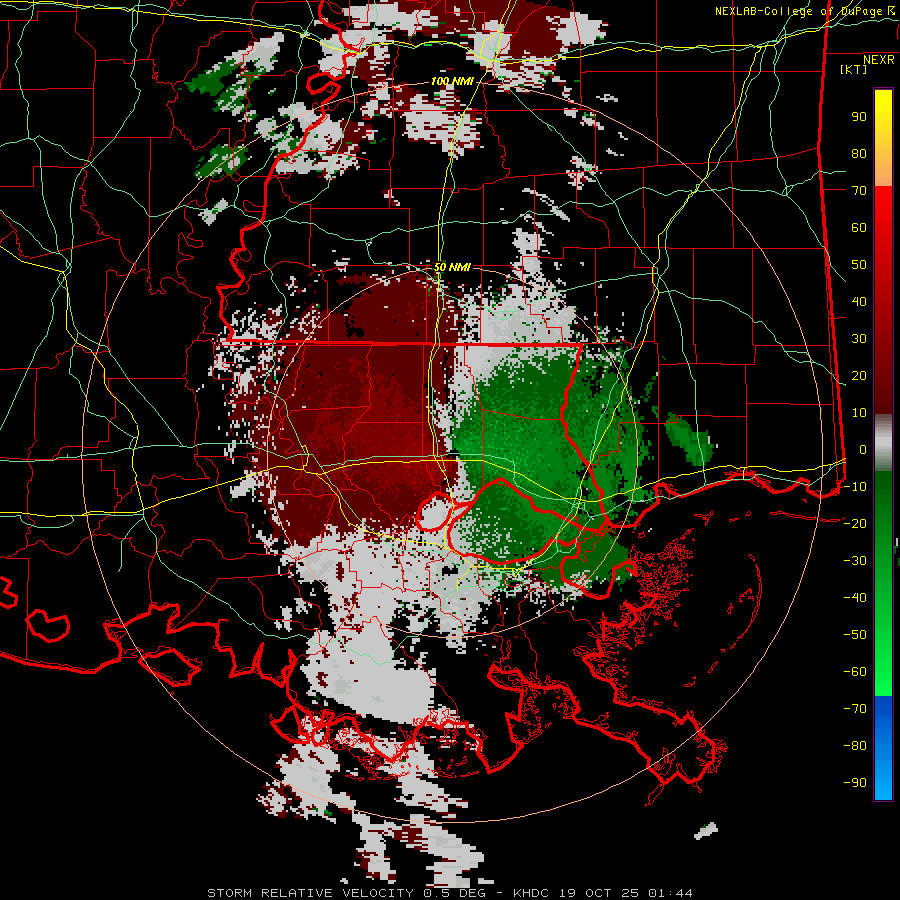The height and width of the screenshot is (900, 900).
Task: Click the -10 scale value
Action: (855, 487)
